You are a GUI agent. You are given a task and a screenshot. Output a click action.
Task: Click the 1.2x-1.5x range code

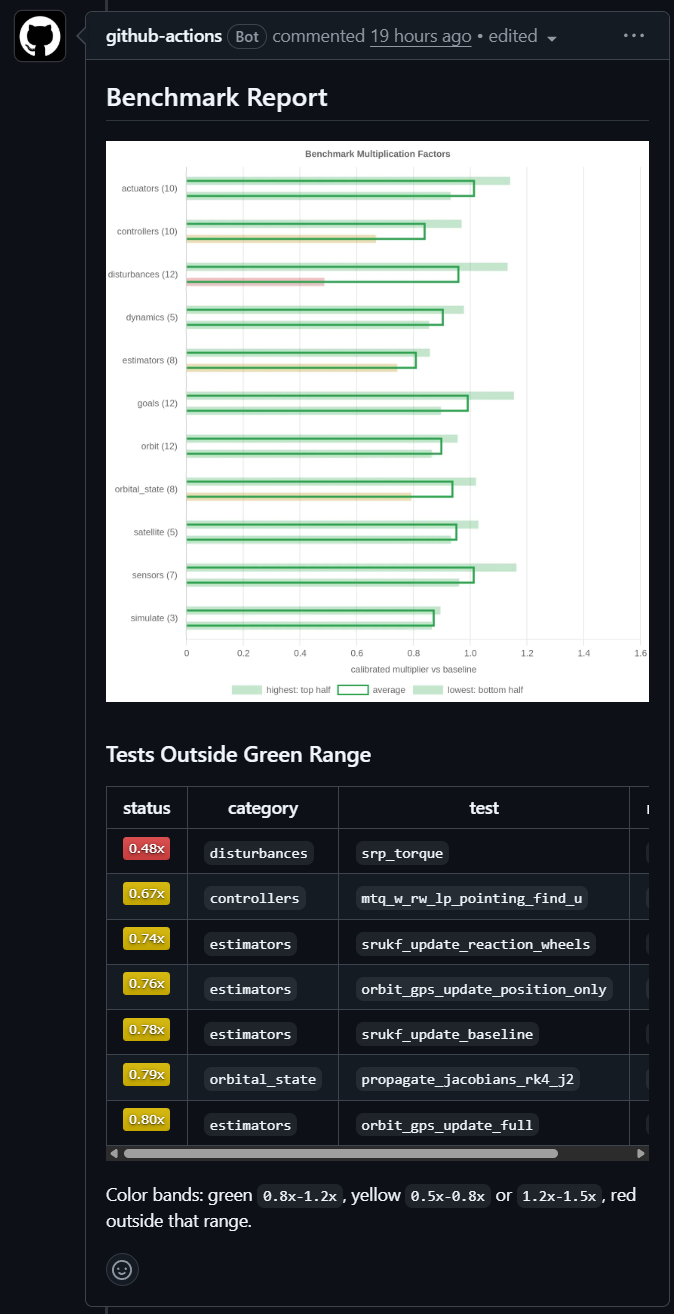pyautogui.click(x=561, y=1196)
